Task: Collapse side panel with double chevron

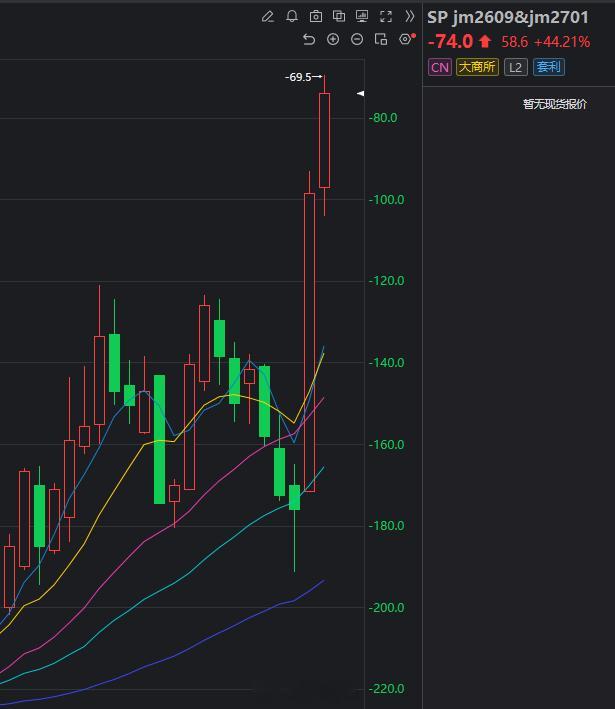Action: click(409, 17)
